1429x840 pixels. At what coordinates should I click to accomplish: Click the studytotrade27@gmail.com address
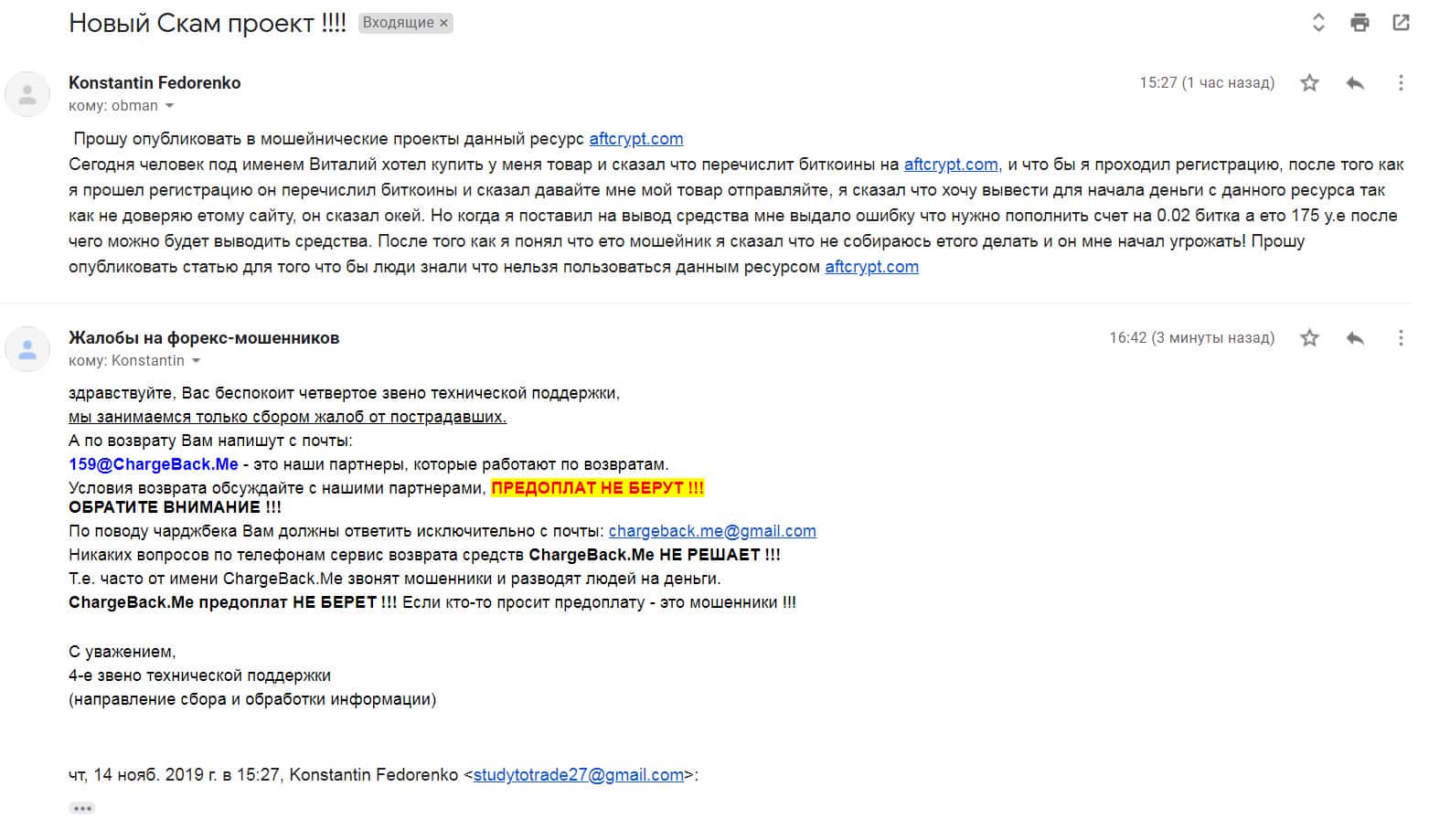click(578, 775)
